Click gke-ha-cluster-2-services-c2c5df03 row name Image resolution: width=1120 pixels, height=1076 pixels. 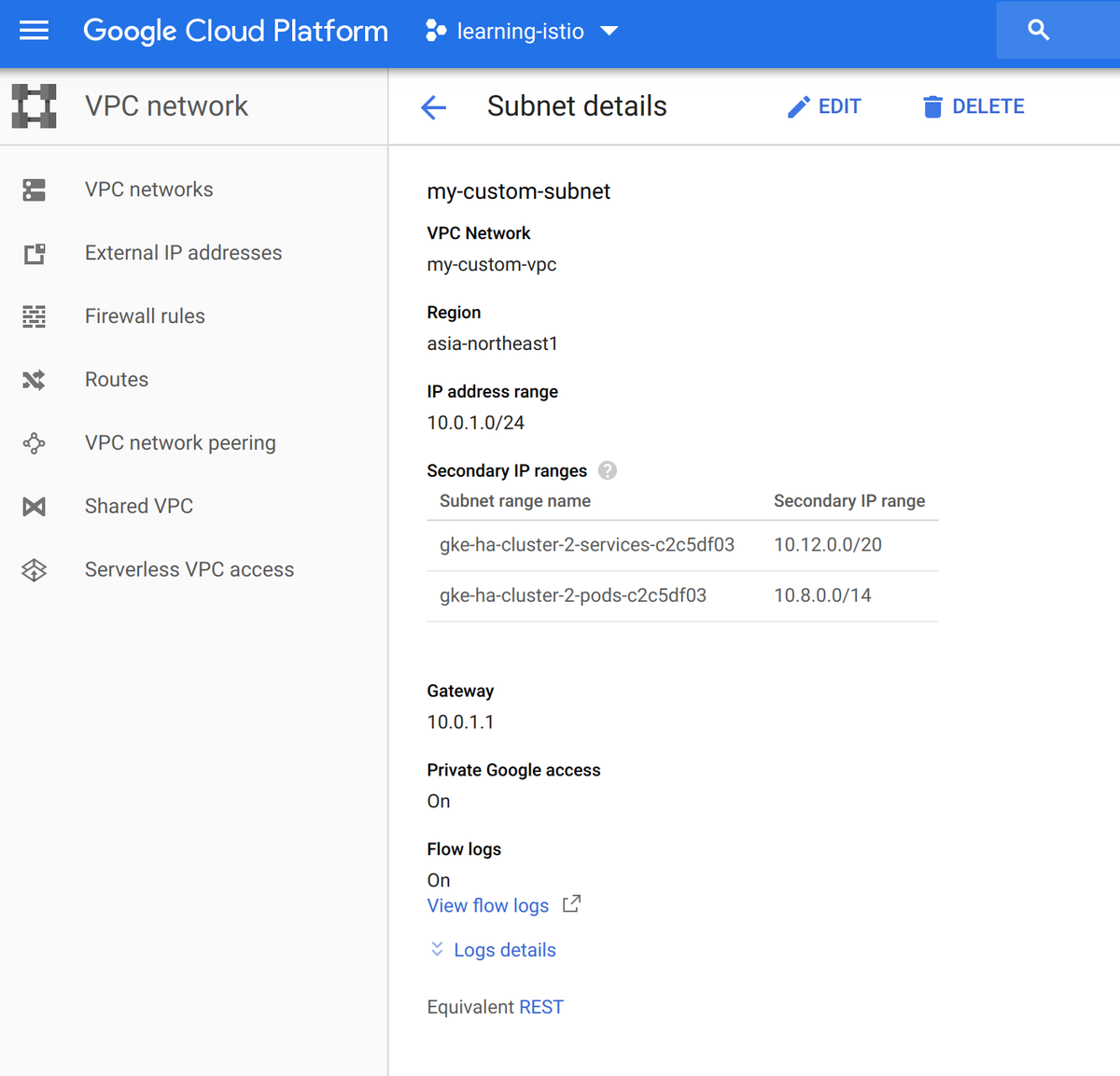(x=587, y=545)
